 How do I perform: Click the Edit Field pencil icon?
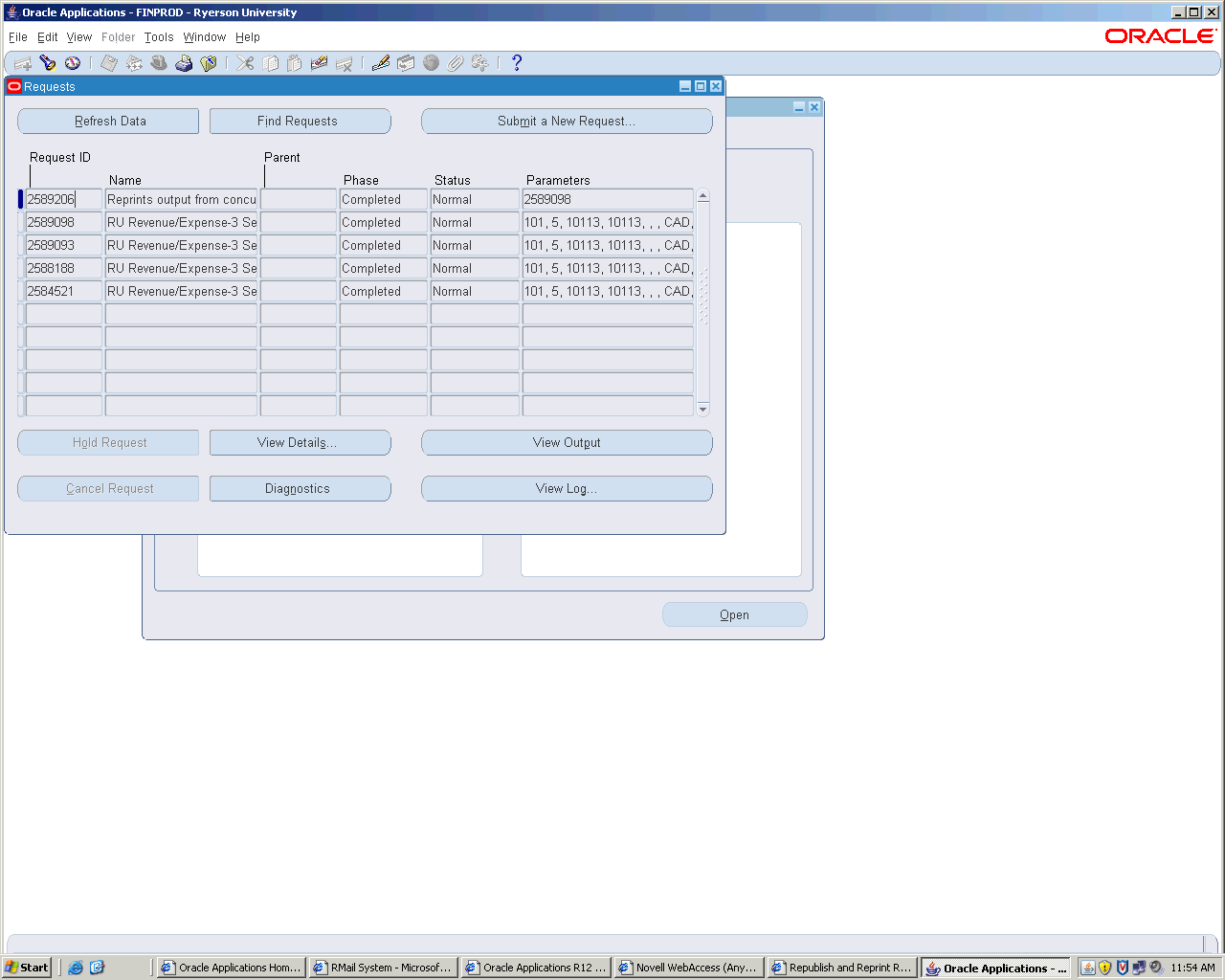coord(381,63)
